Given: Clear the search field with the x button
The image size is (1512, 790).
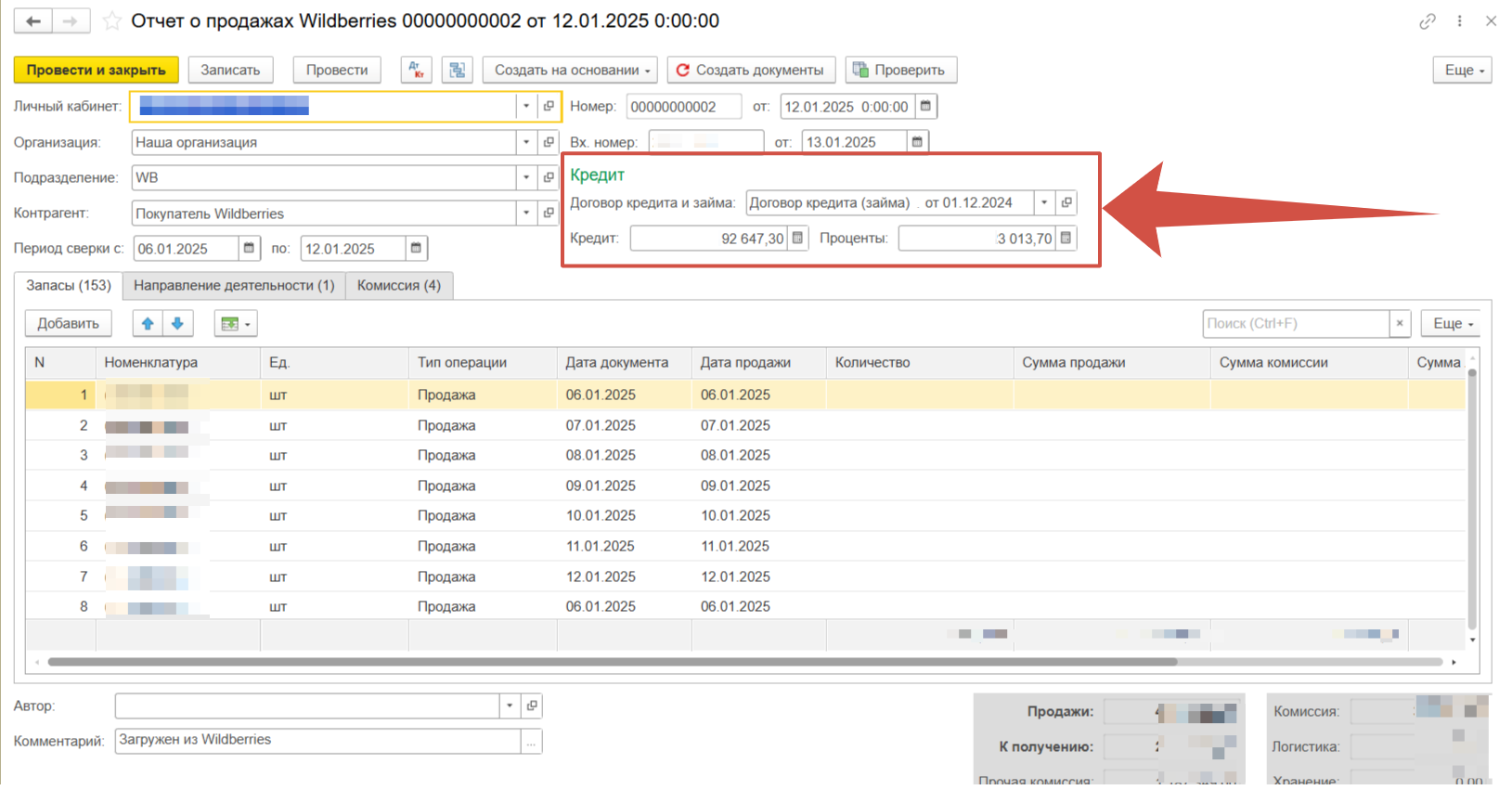Looking at the screenshot, I should 1400,323.
